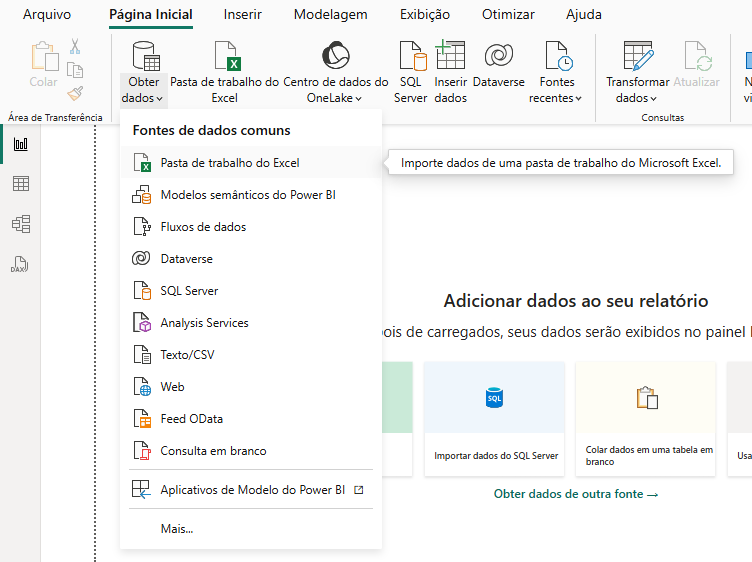Click the OneLake data hub icon
The width and height of the screenshot is (752, 562).
[336, 56]
